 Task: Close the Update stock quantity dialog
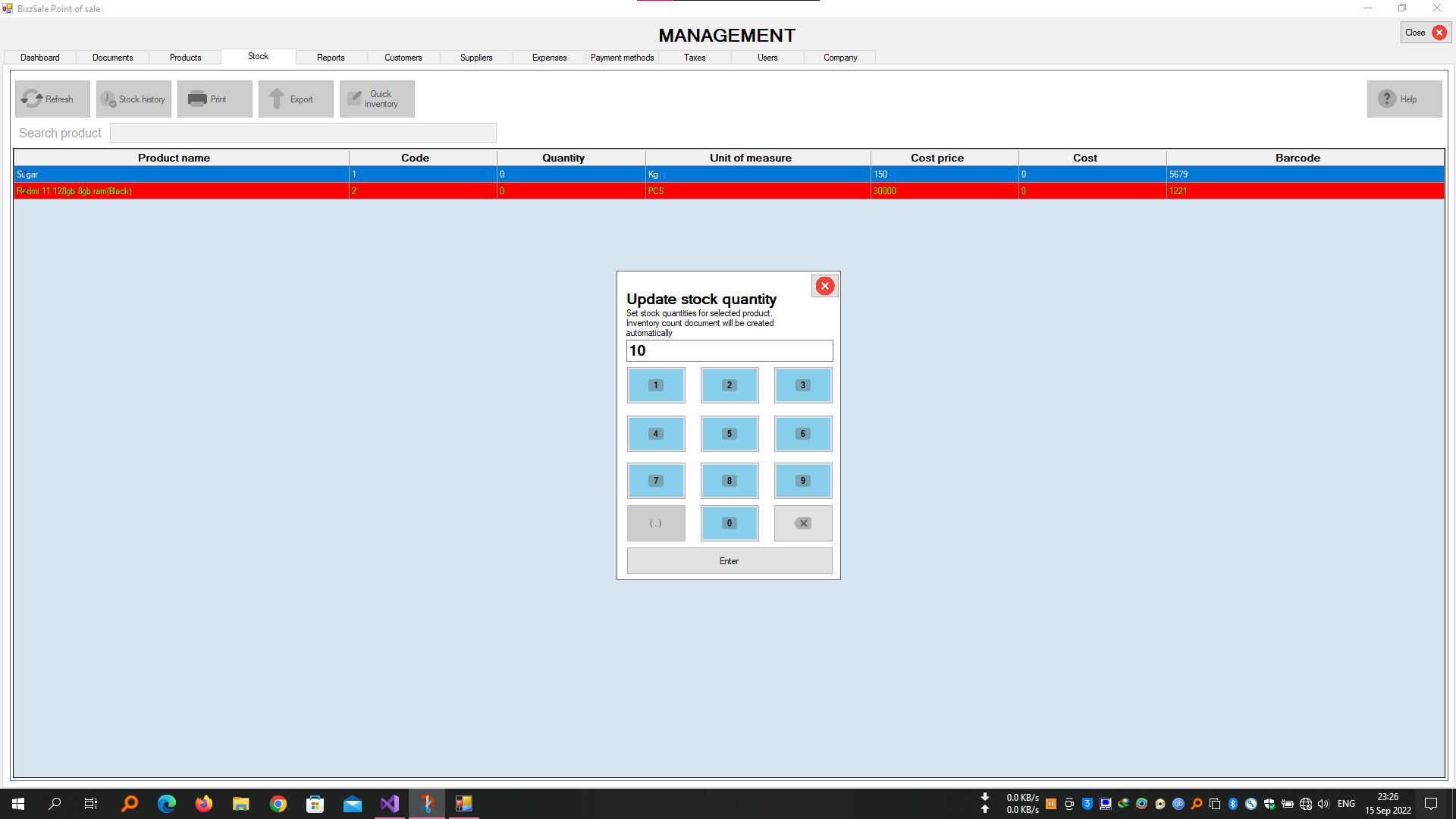click(x=824, y=286)
